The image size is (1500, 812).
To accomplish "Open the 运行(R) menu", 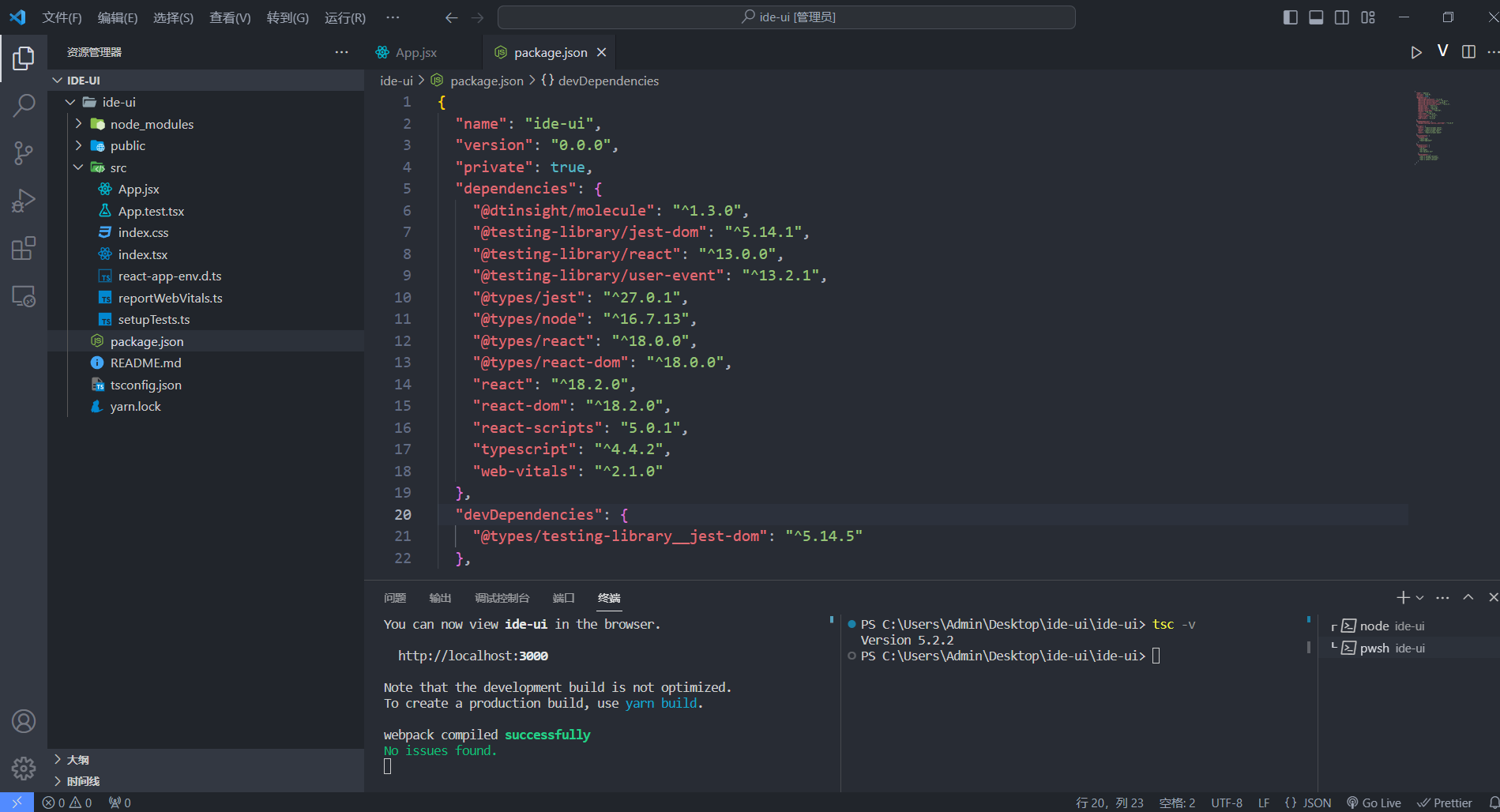I will 344,17.
